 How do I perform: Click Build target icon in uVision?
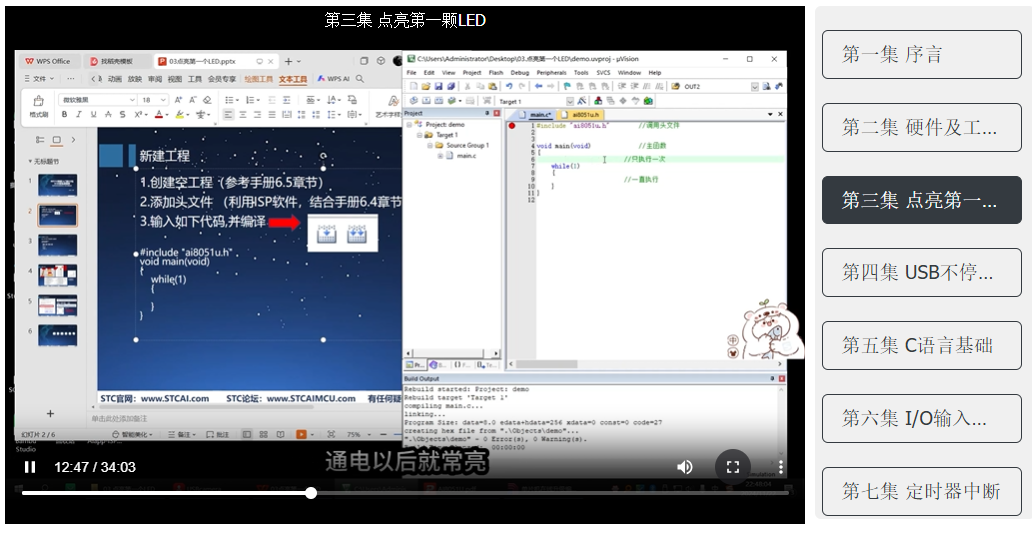426,101
